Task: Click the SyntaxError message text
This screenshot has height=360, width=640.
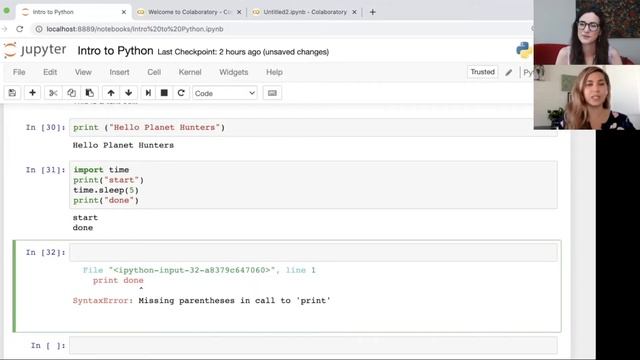Action: pyautogui.click(x=202, y=301)
